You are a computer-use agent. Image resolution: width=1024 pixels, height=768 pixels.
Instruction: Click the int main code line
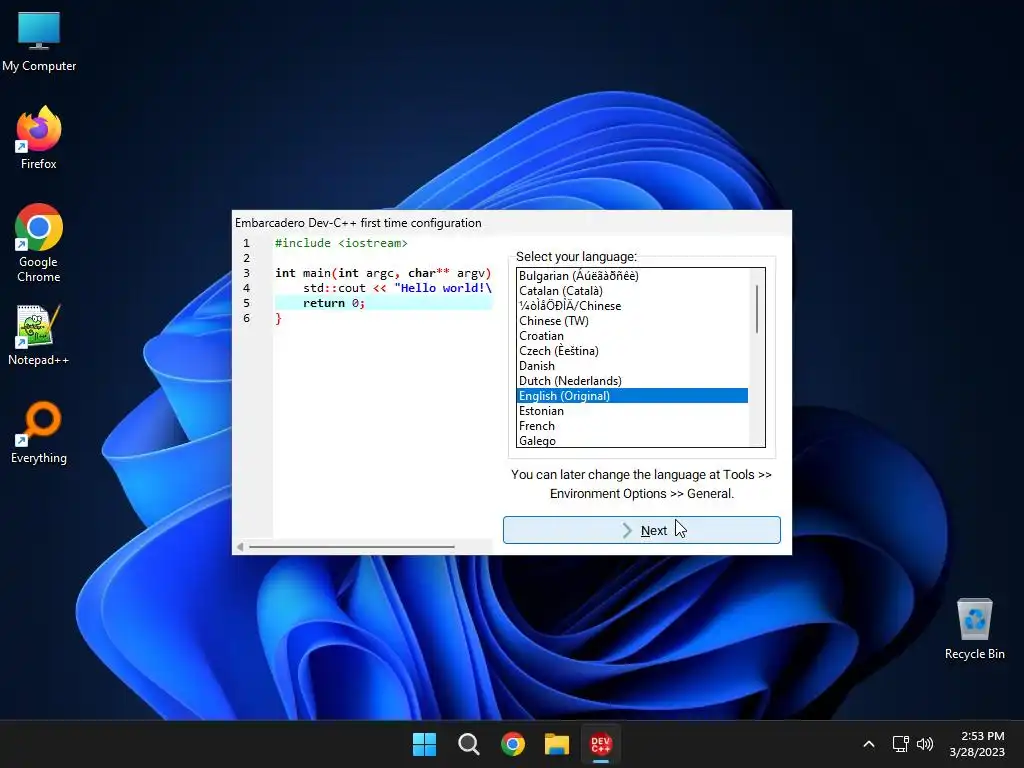pyautogui.click(x=383, y=273)
